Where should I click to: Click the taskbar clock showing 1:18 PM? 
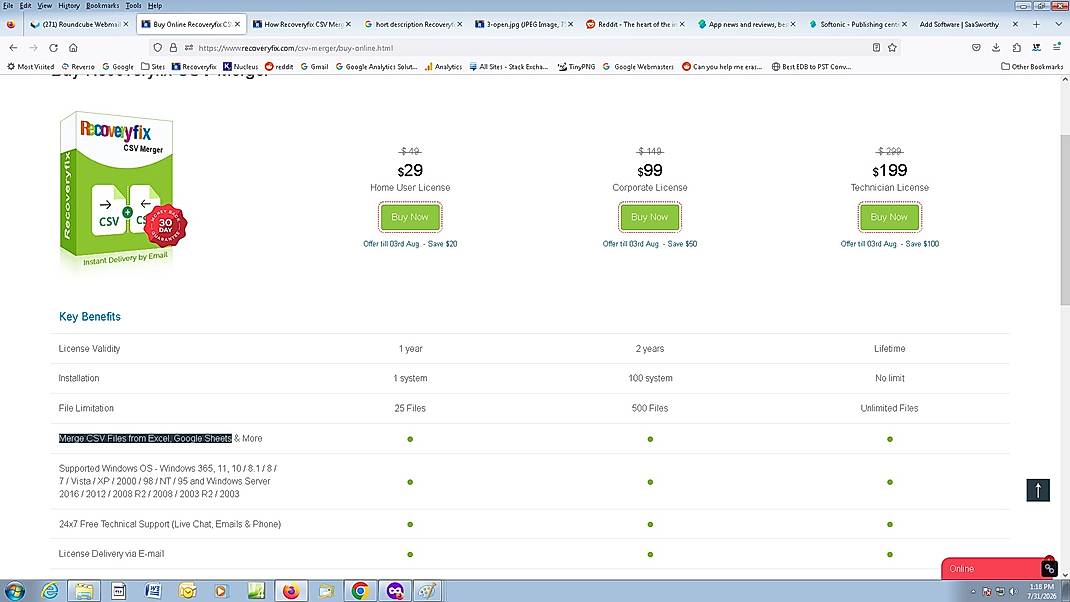coord(1042,591)
